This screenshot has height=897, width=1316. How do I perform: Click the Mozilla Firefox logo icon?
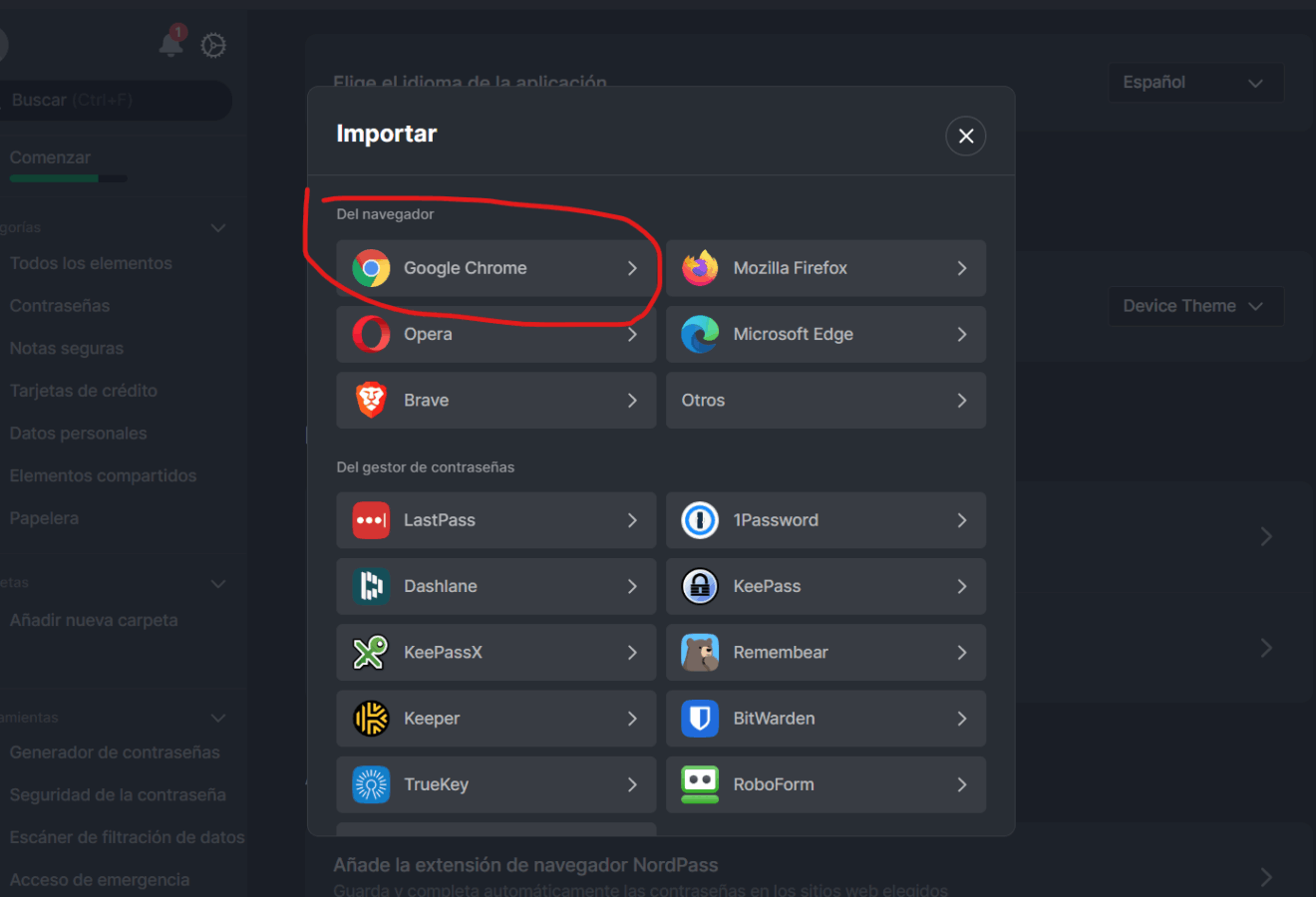[700, 268]
